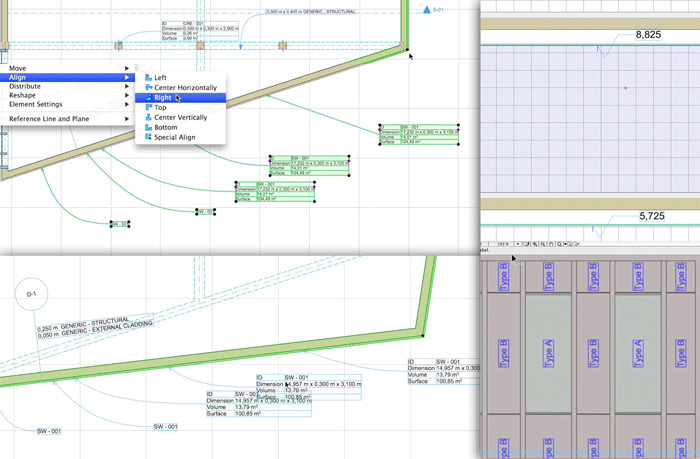Image resolution: width=700 pixels, height=459 pixels.
Task: Expand the Distribute submenu arrow
Action: click(126, 86)
